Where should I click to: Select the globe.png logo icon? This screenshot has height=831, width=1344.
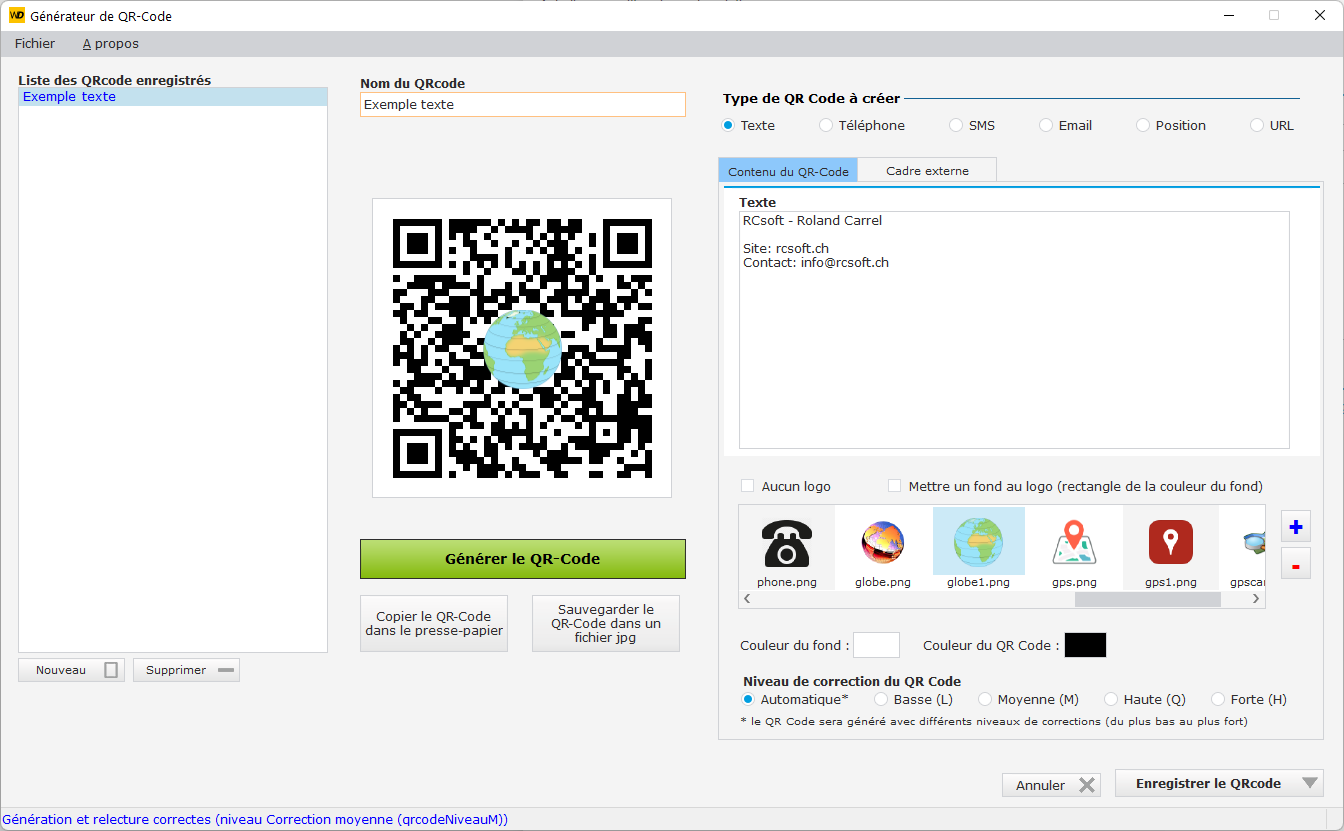(x=882, y=545)
